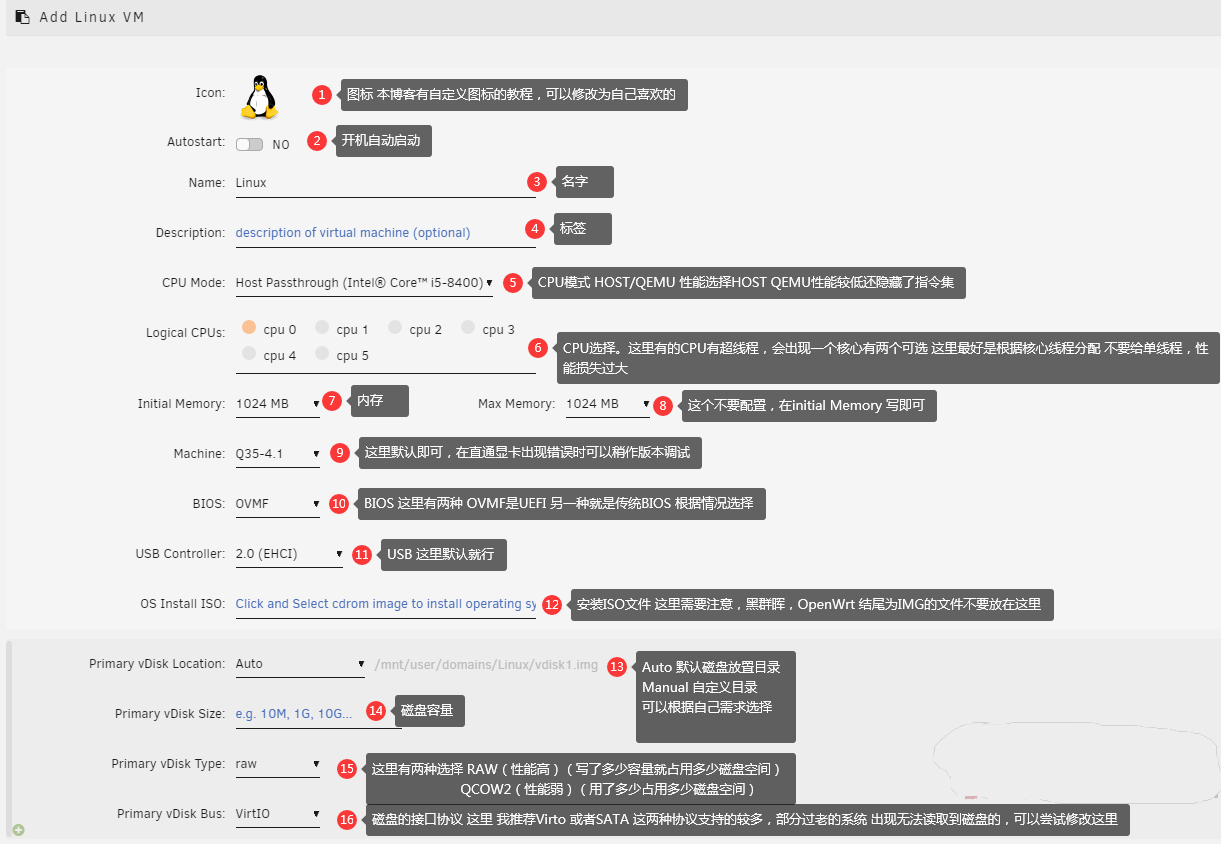This screenshot has width=1221, height=844.
Task: Click the USB Controller label
Action: [x=181, y=554]
